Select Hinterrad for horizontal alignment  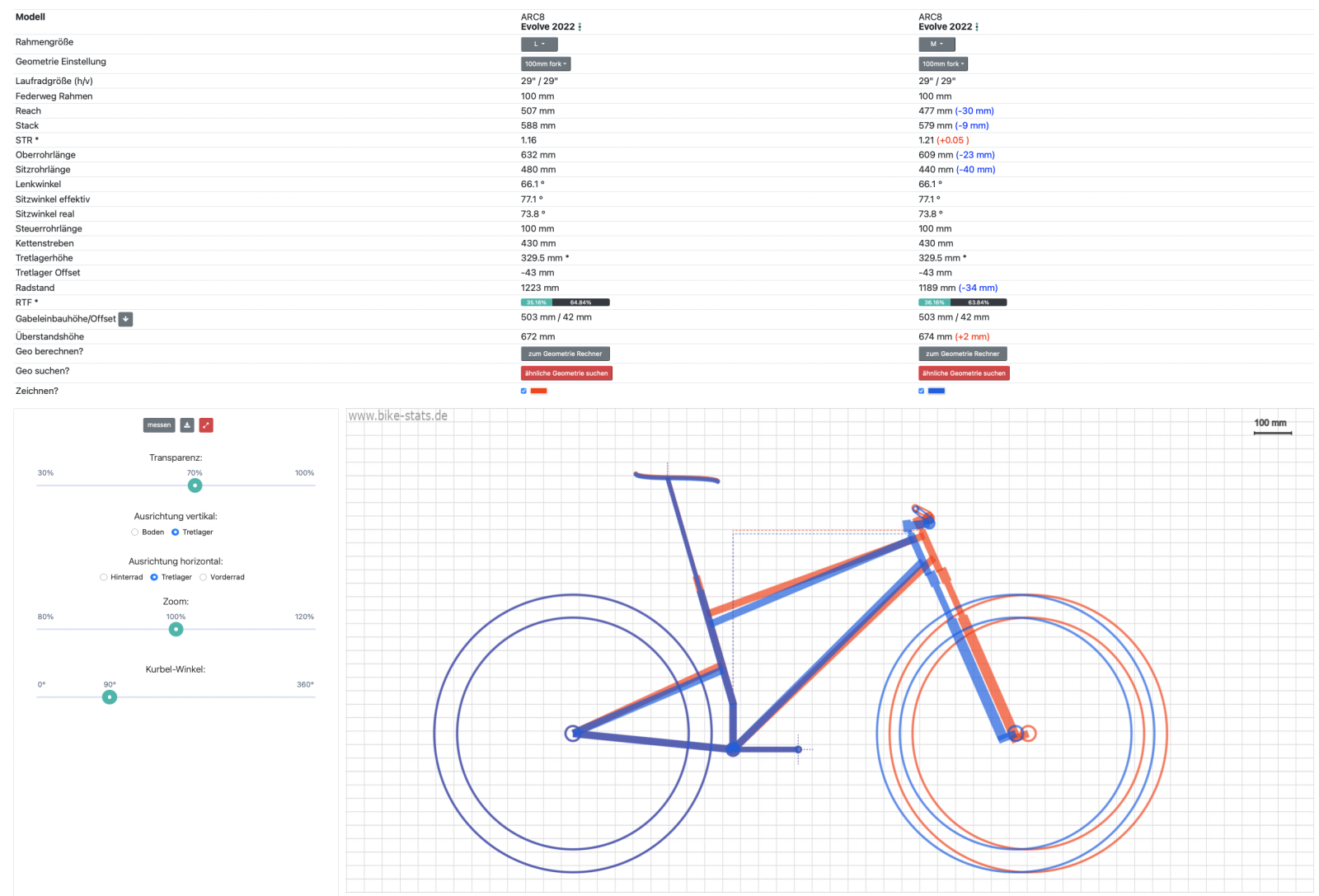tap(104, 577)
